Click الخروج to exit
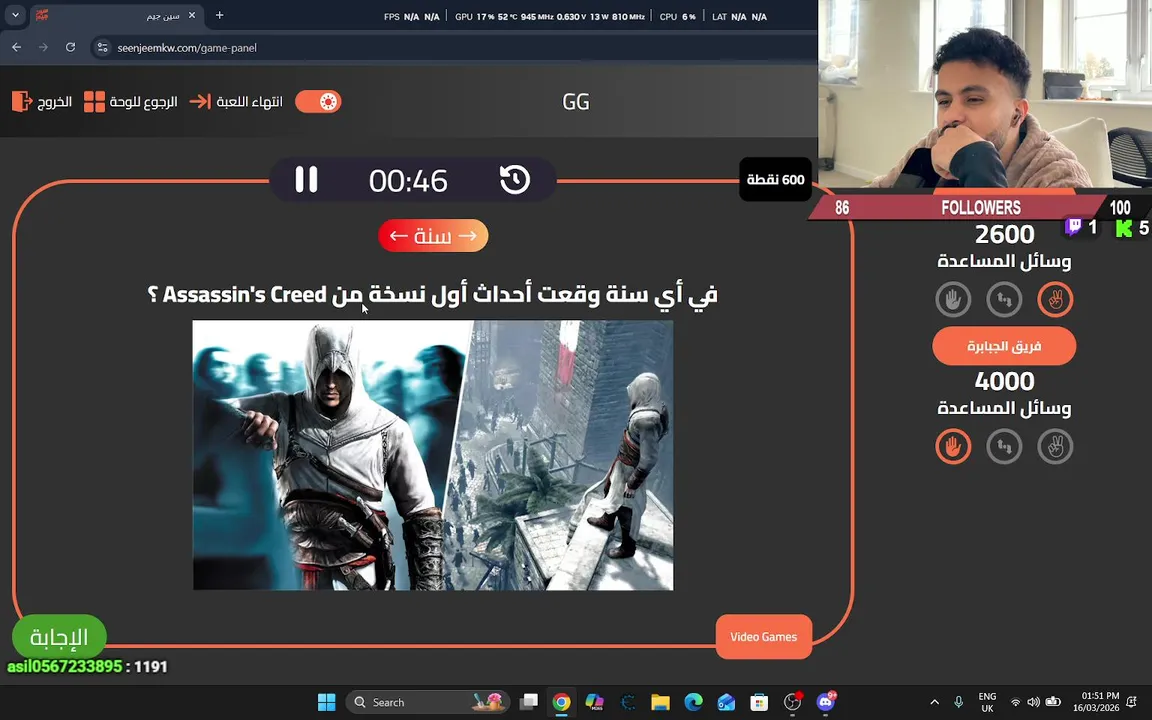 pos(42,101)
